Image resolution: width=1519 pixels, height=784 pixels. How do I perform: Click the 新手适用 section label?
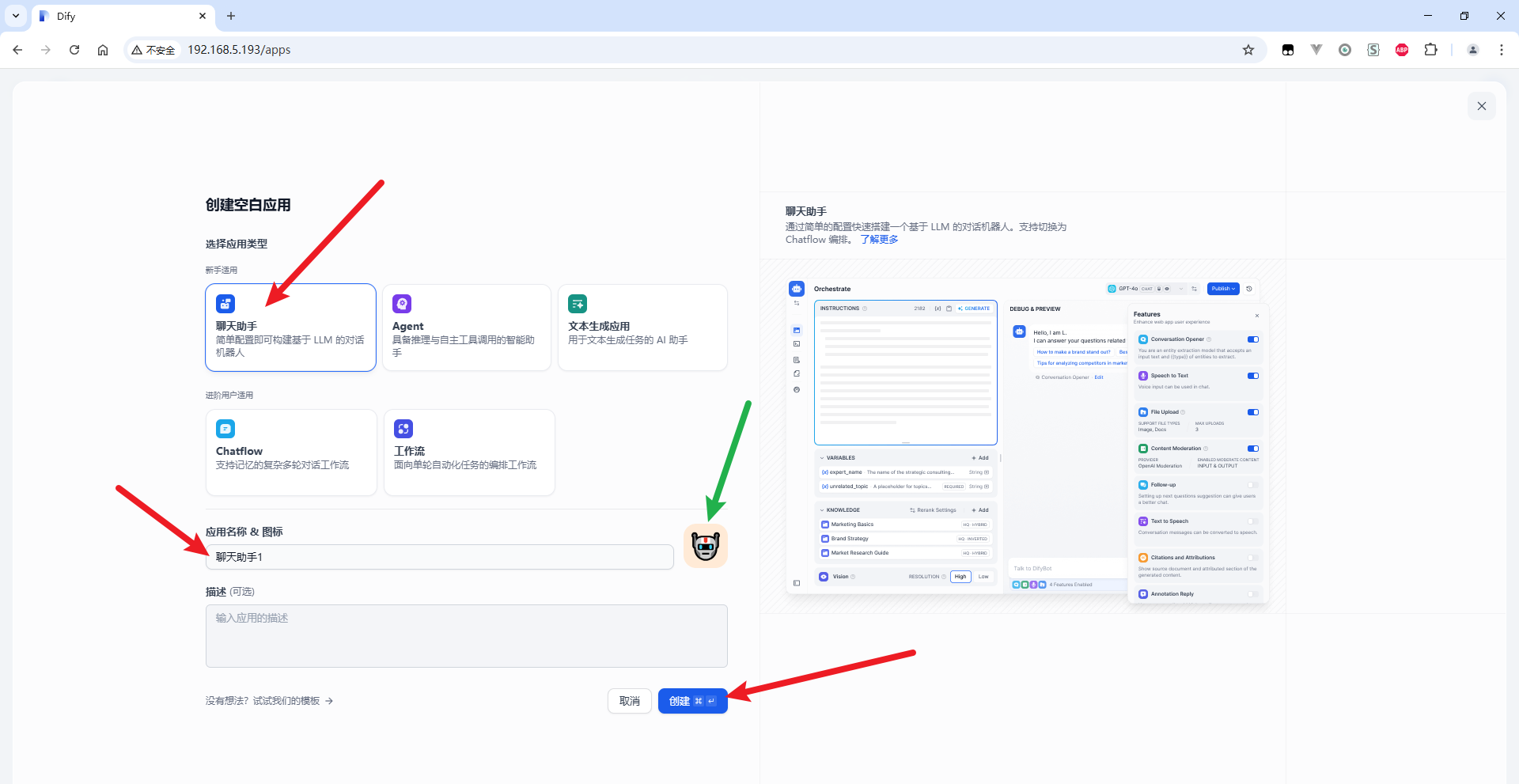tap(222, 270)
